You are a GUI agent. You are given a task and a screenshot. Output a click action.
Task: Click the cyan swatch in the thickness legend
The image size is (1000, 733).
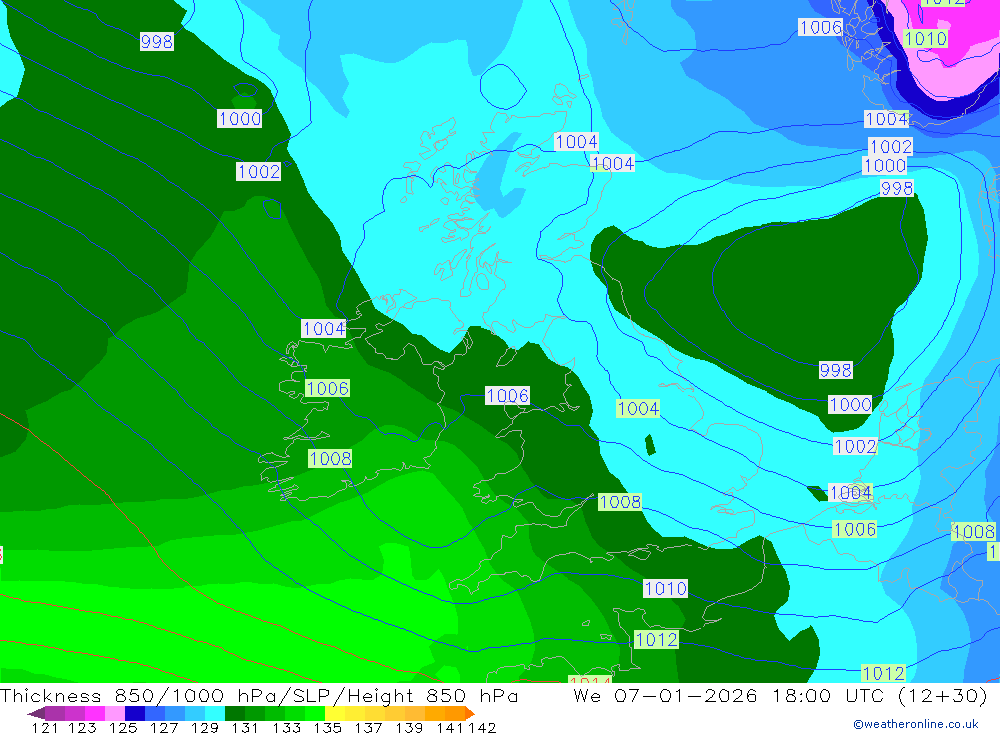[x=215, y=713]
